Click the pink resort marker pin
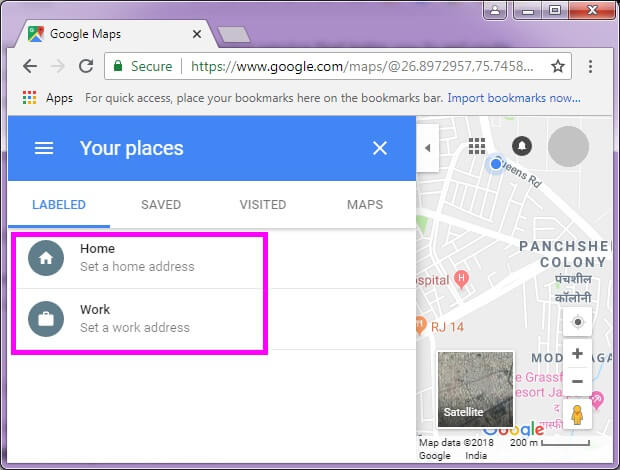This screenshot has width=620, height=470. [x=597, y=400]
